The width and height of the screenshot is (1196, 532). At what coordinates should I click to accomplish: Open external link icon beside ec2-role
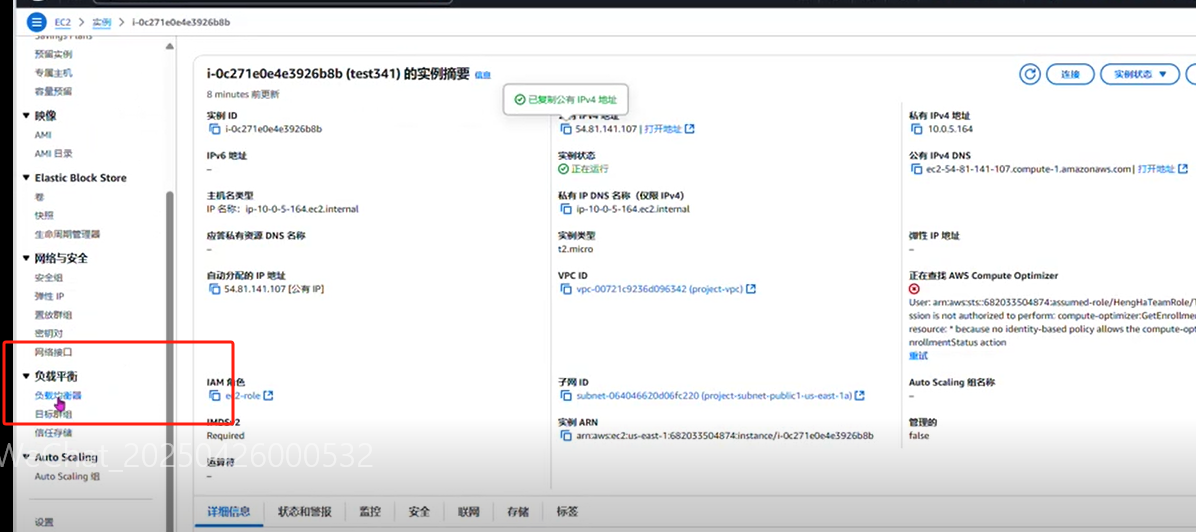[268, 395]
